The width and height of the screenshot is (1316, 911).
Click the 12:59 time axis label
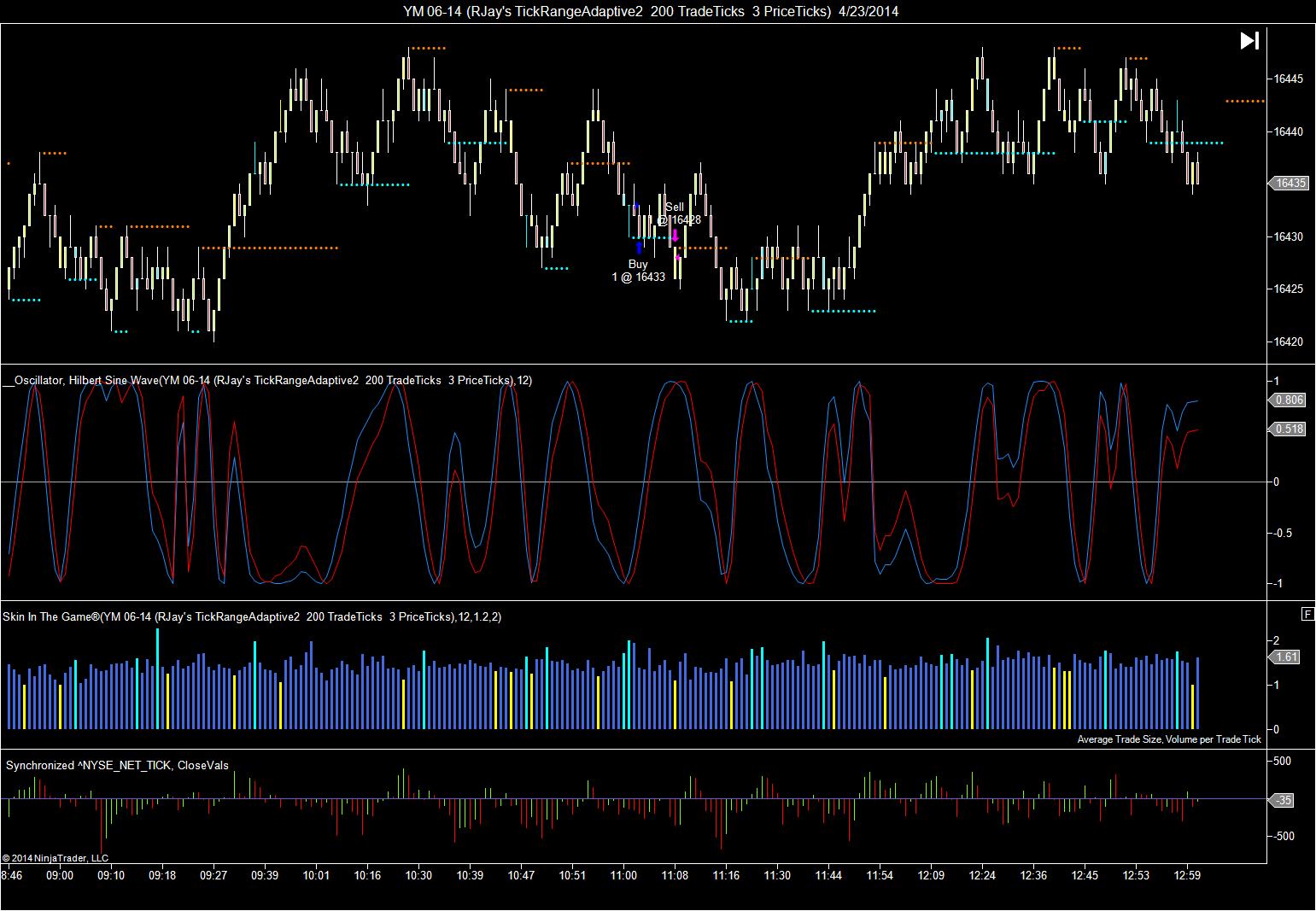[1187, 875]
